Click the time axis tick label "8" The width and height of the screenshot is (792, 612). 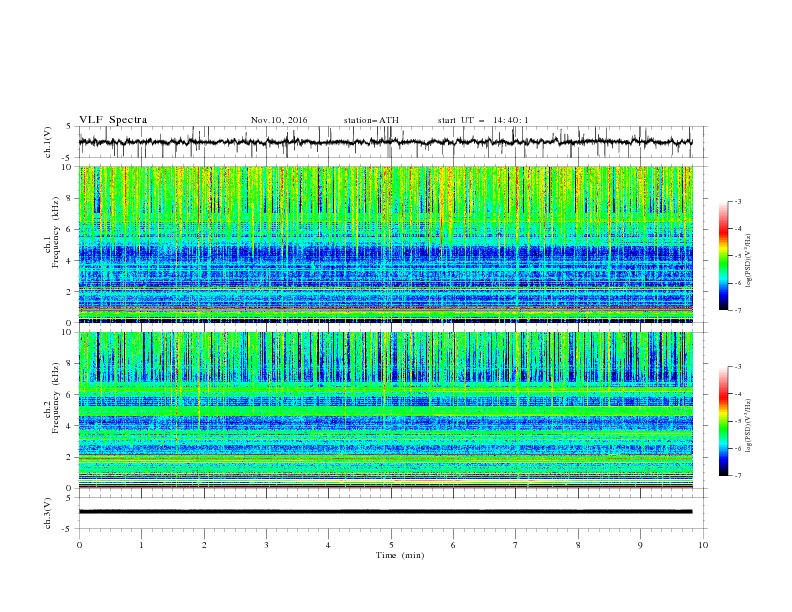[x=578, y=545]
